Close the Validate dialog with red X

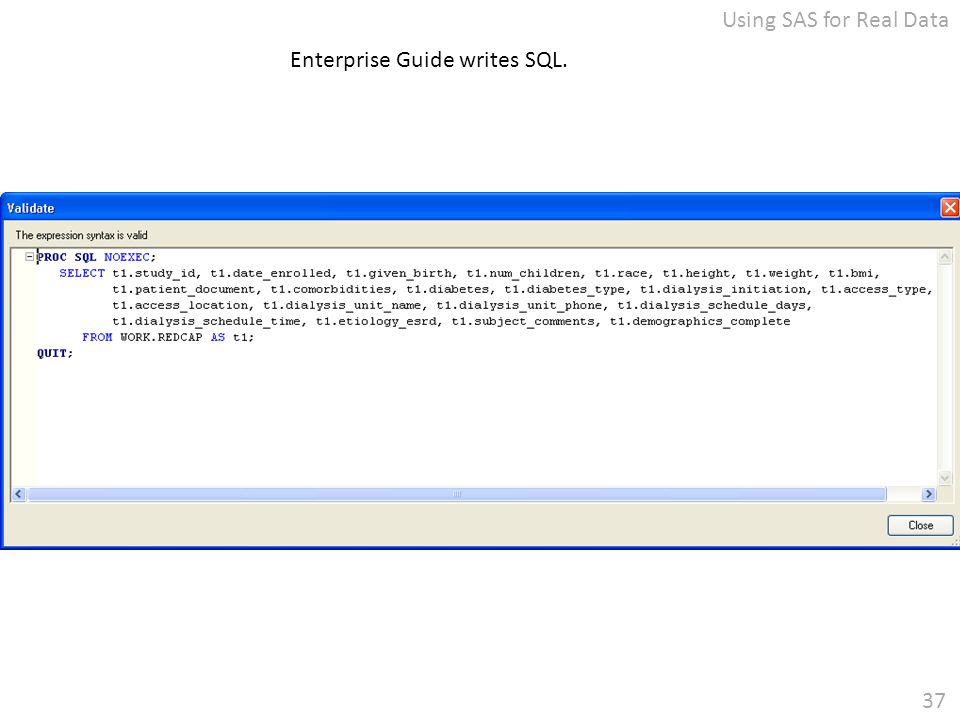coord(950,208)
